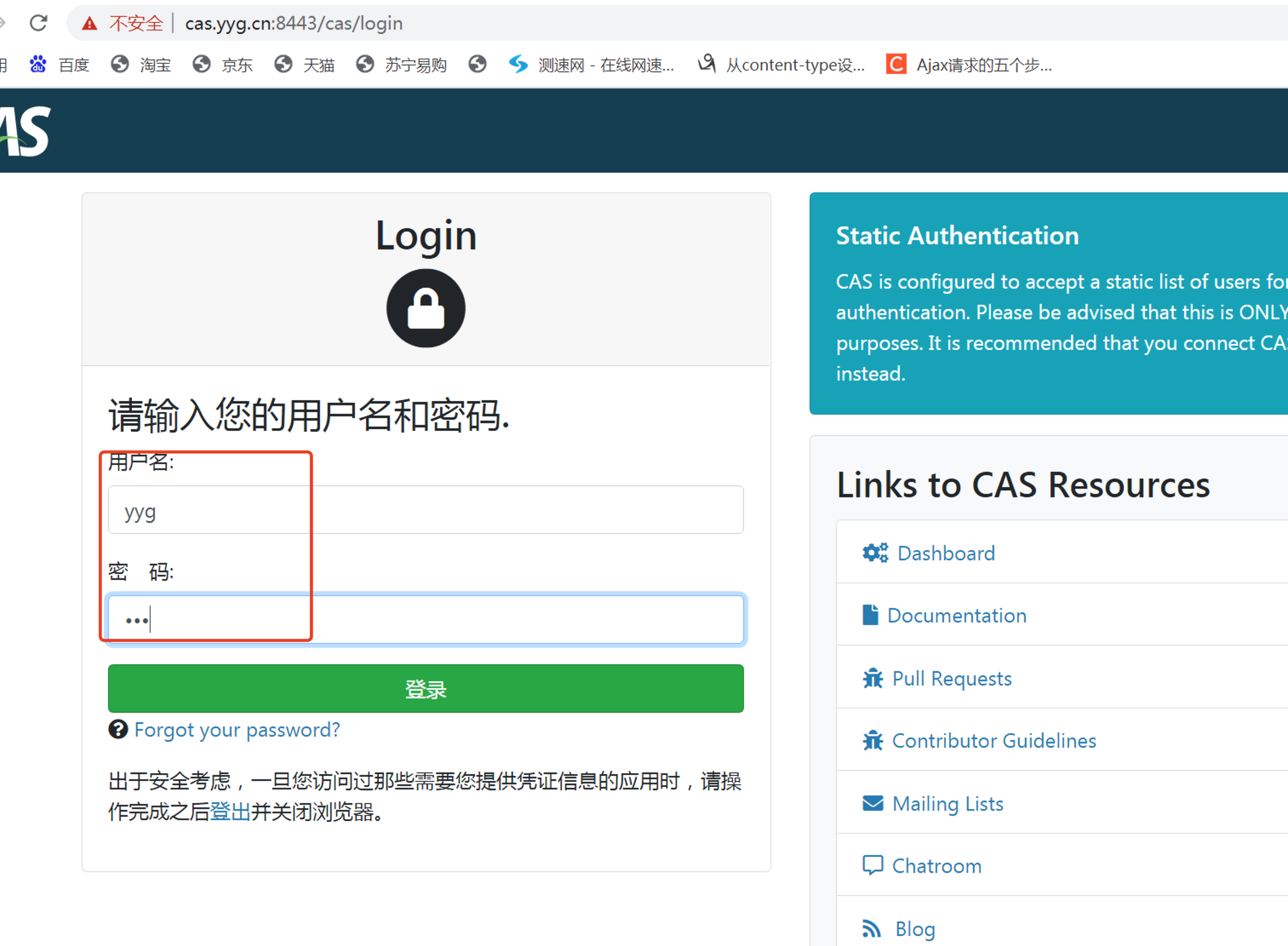This screenshot has width=1288, height=946.
Task: Select the Pull Requests icon
Action: tap(873, 678)
